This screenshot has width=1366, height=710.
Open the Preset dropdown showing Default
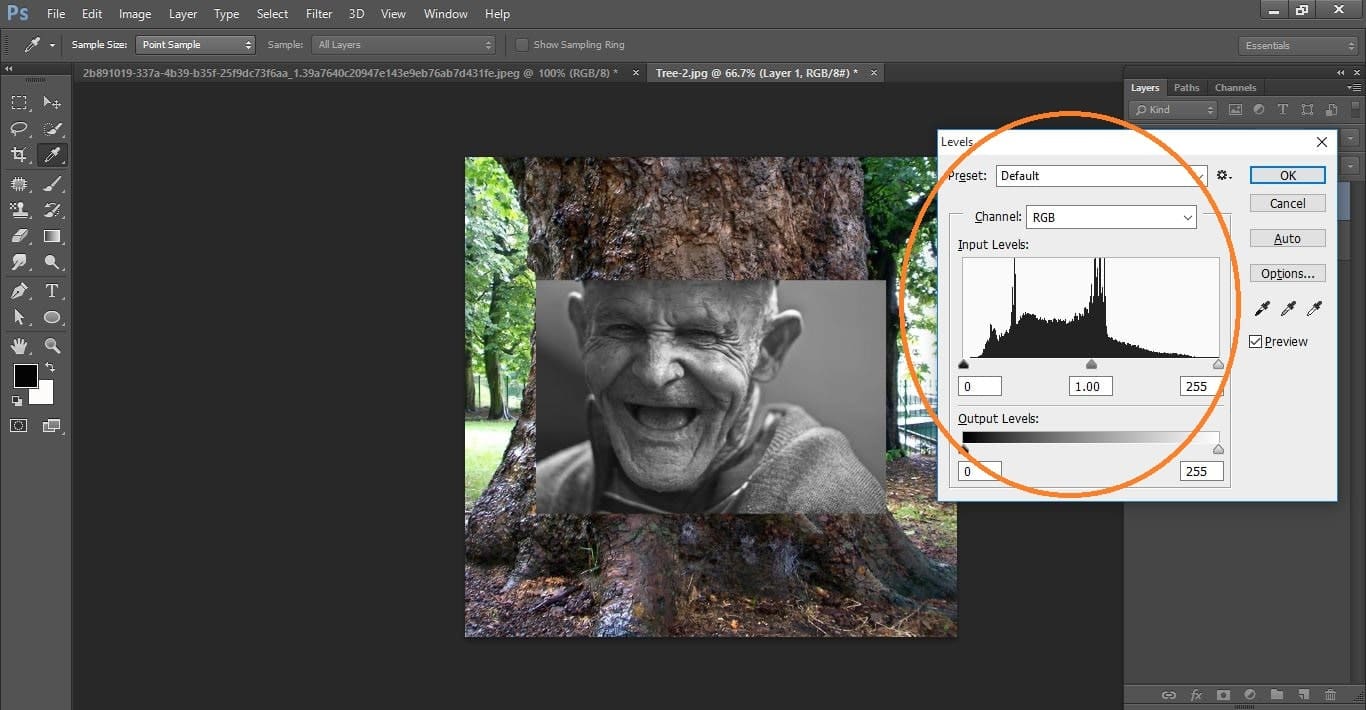1100,175
